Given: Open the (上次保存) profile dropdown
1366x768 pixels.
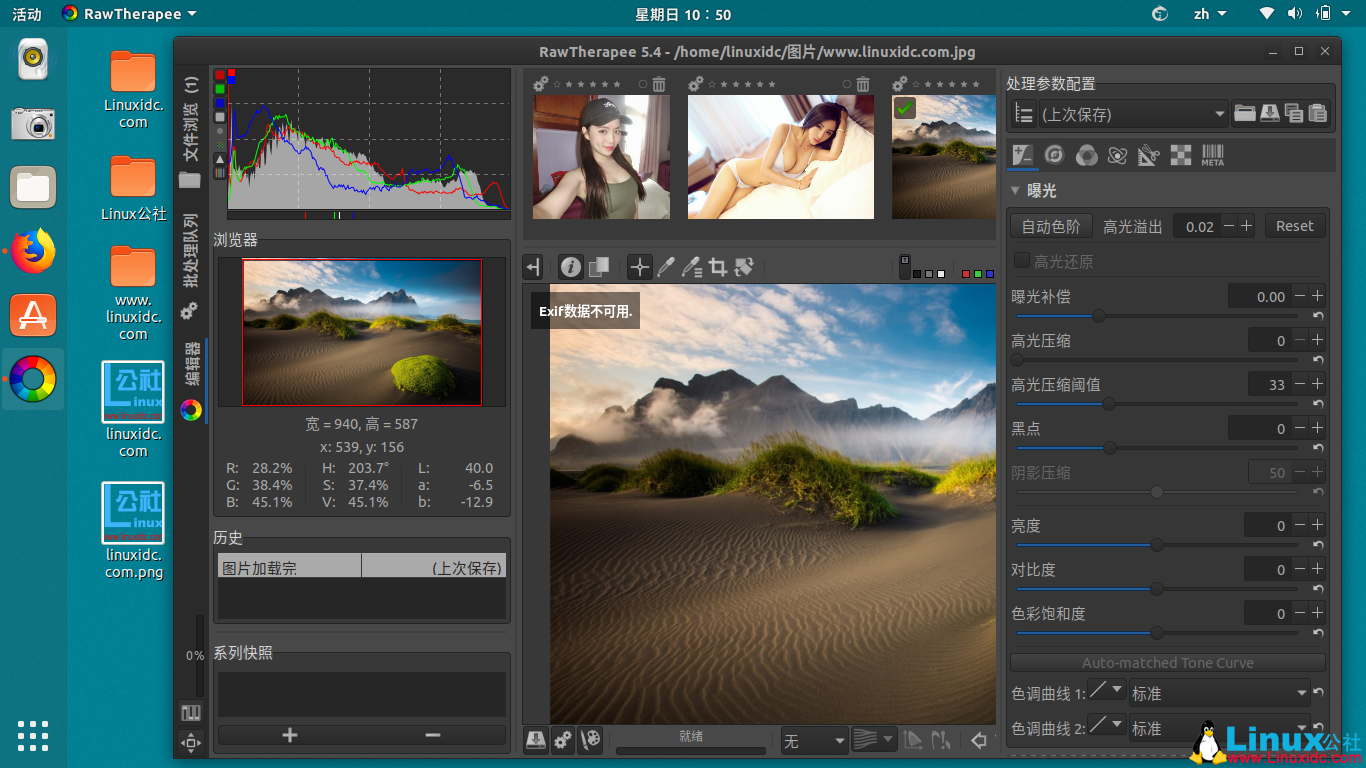Looking at the screenshot, I should tap(1133, 114).
